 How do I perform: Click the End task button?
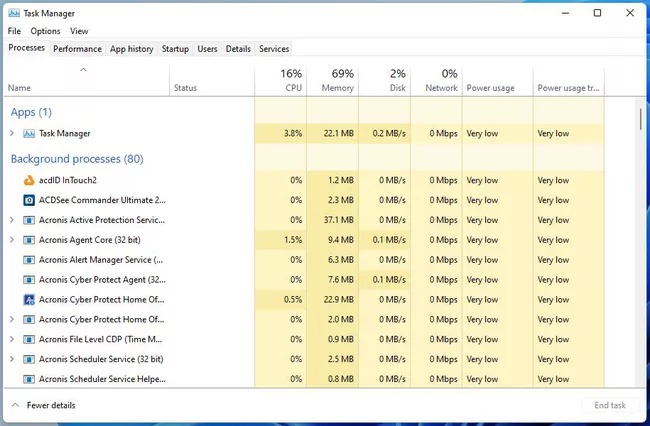610,405
